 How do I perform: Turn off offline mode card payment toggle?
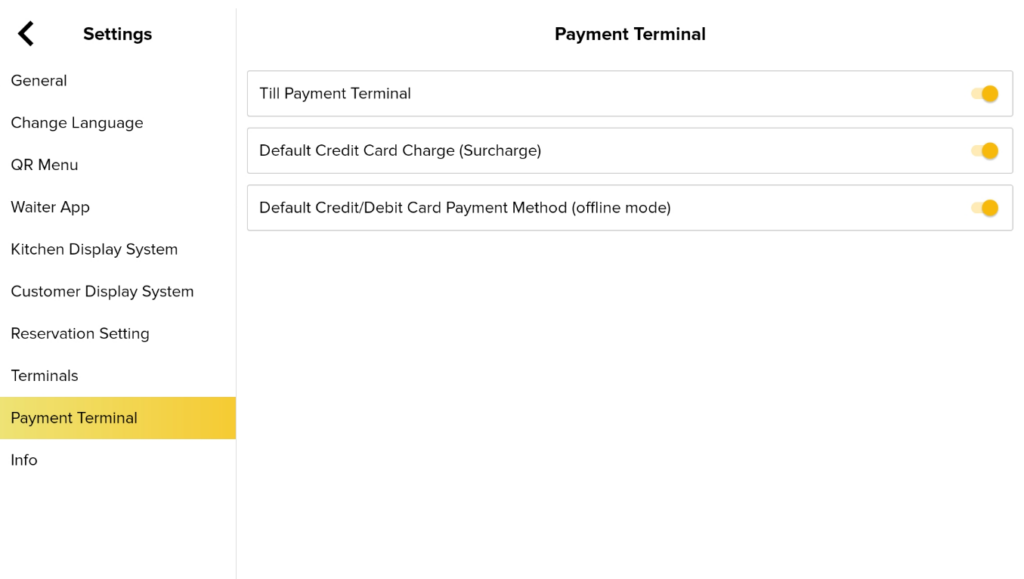(x=985, y=208)
